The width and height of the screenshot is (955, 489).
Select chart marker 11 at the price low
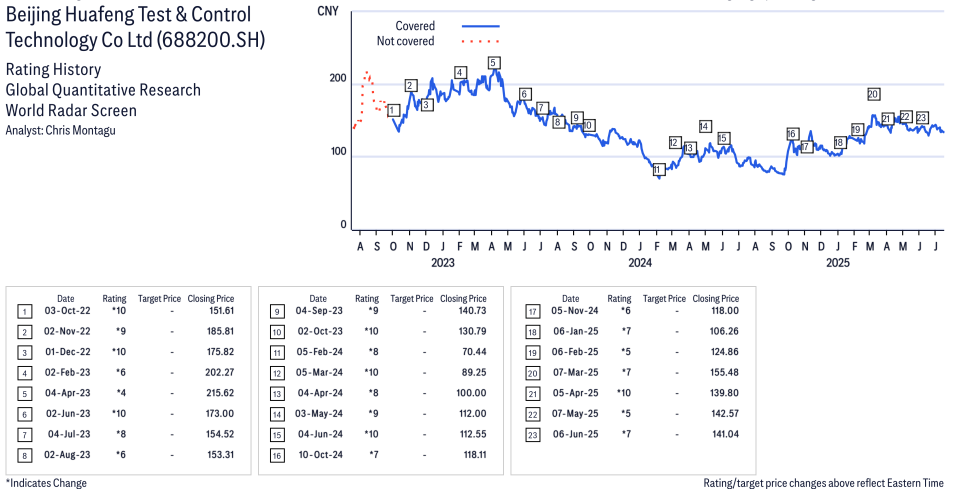tap(658, 170)
